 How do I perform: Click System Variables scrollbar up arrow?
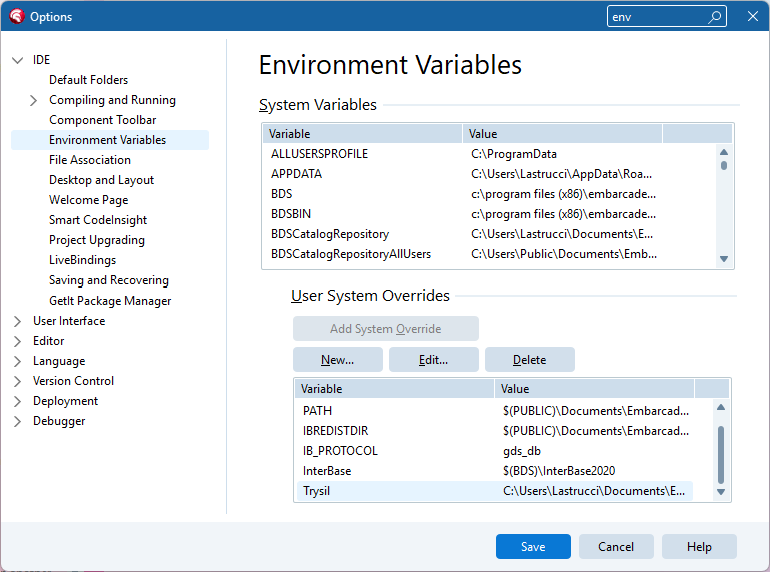point(724,152)
